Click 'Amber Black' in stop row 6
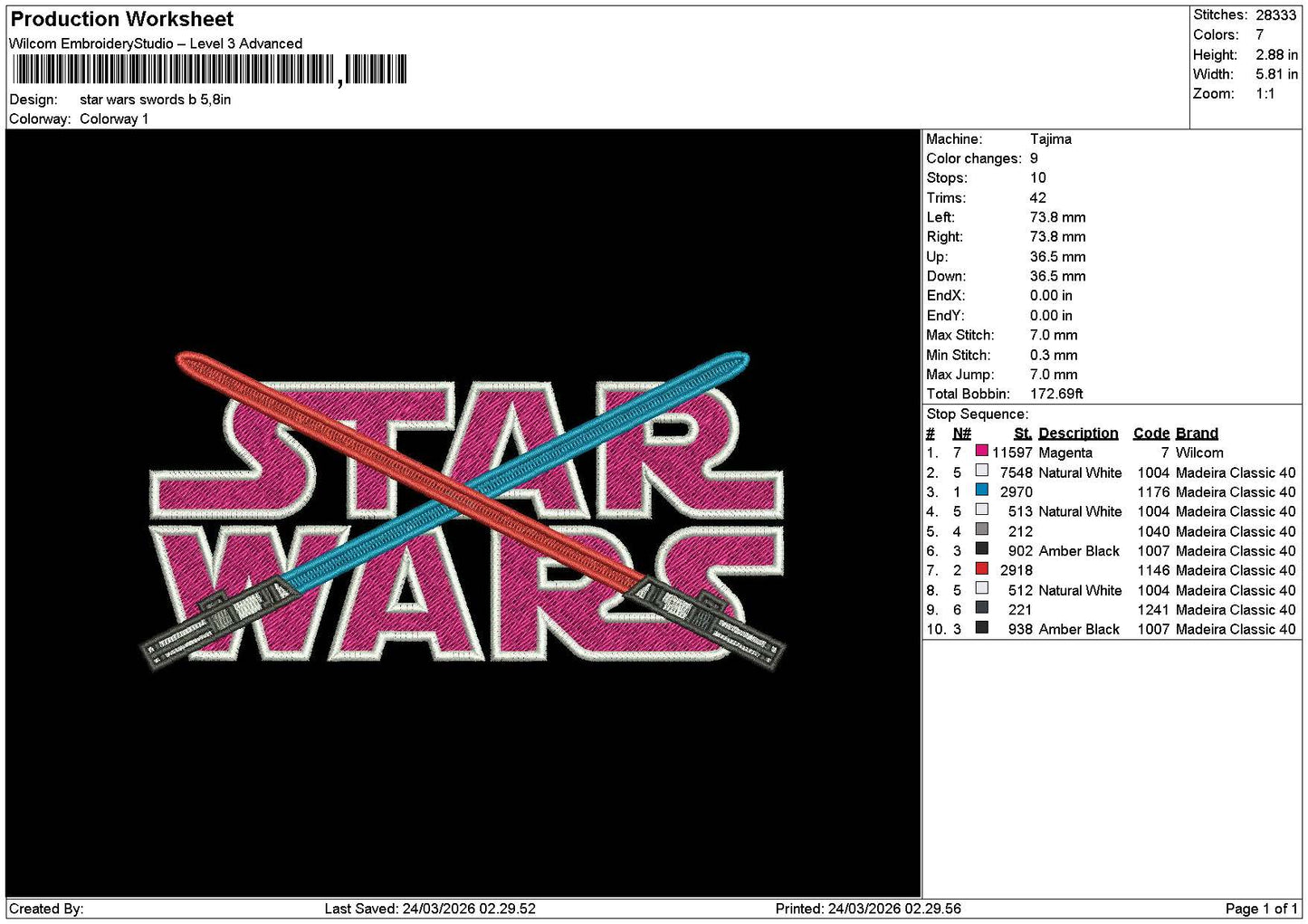1308x924 pixels. [1079, 551]
